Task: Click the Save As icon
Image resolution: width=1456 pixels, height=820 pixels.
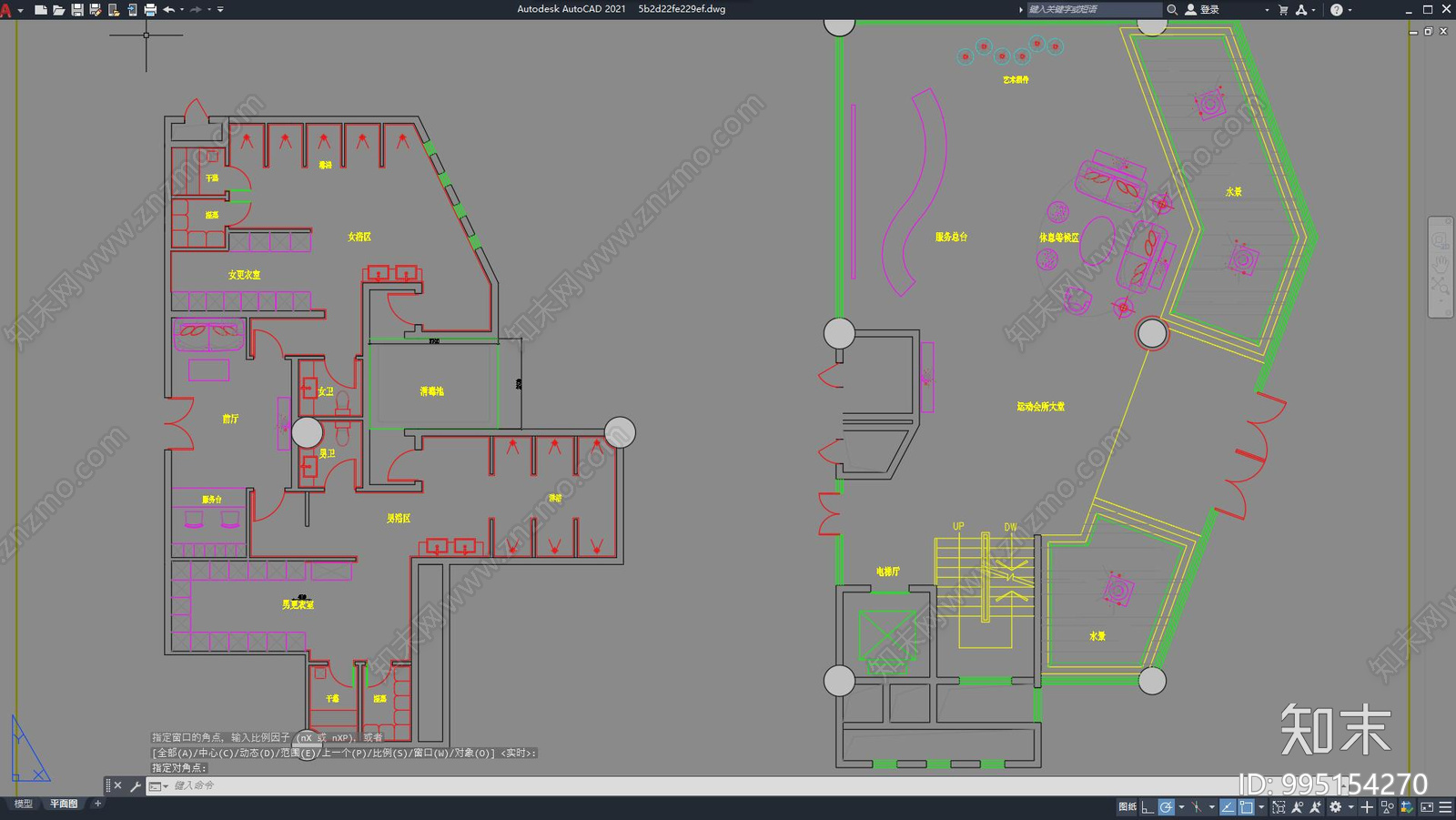Action: click(95, 9)
